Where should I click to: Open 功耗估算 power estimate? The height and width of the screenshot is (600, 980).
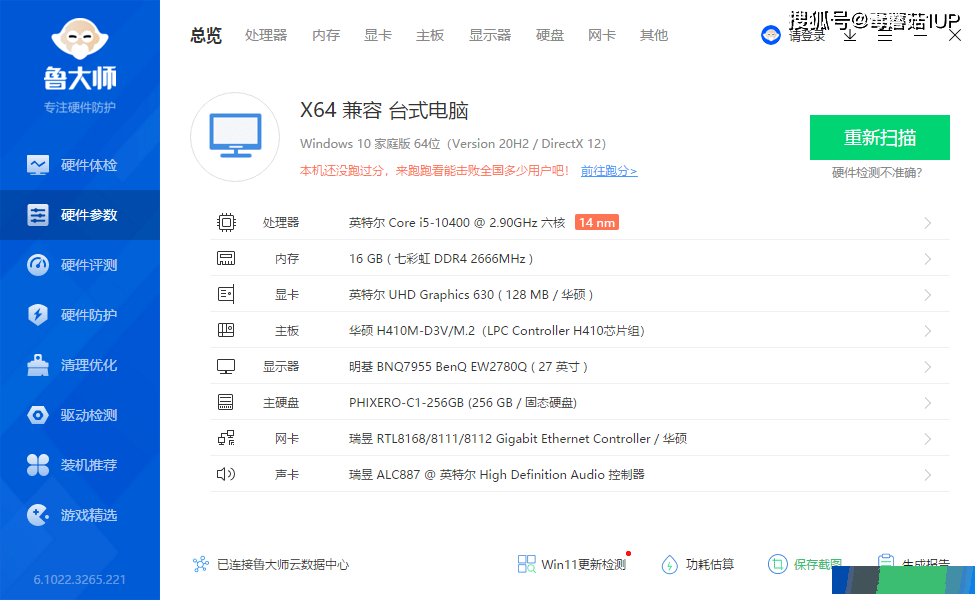coord(698,564)
